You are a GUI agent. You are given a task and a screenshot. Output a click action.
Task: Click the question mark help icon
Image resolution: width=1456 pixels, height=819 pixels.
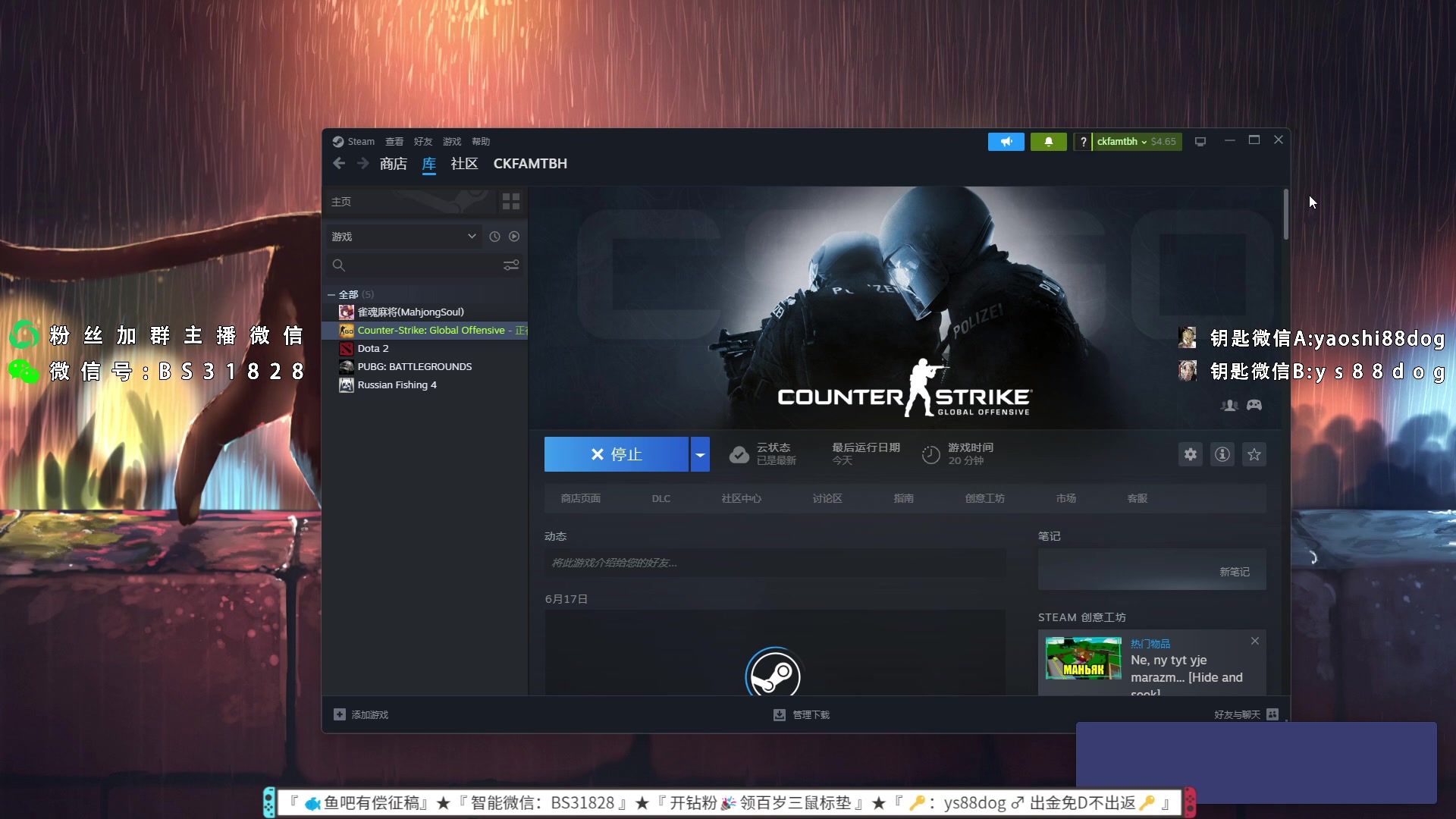1083,142
